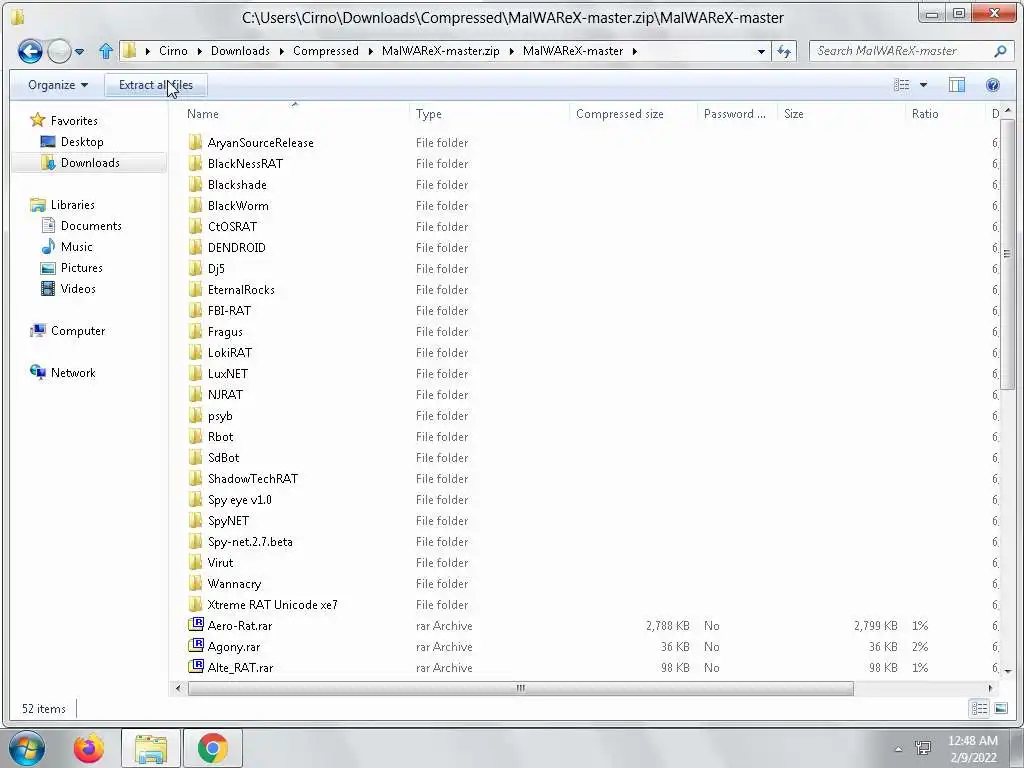The width and height of the screenshot is (1024, 768).
Task: Switch to details view in status bar
Action: [x=979, y=709]
